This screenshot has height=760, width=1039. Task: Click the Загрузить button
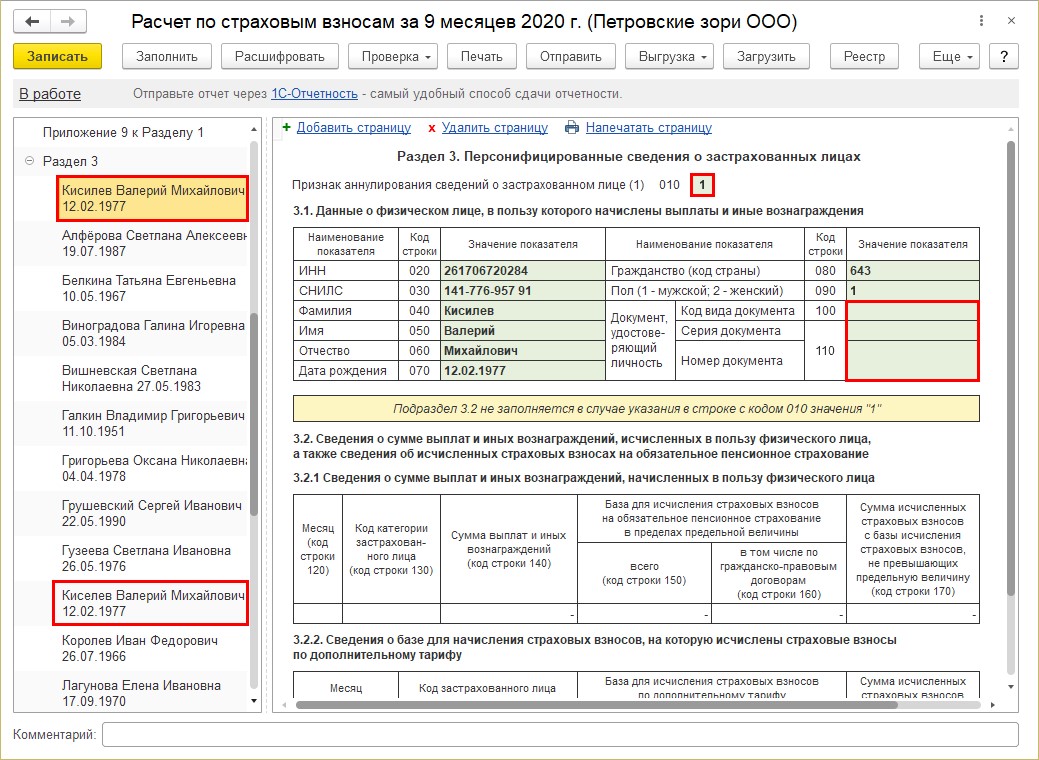point(766,56)
